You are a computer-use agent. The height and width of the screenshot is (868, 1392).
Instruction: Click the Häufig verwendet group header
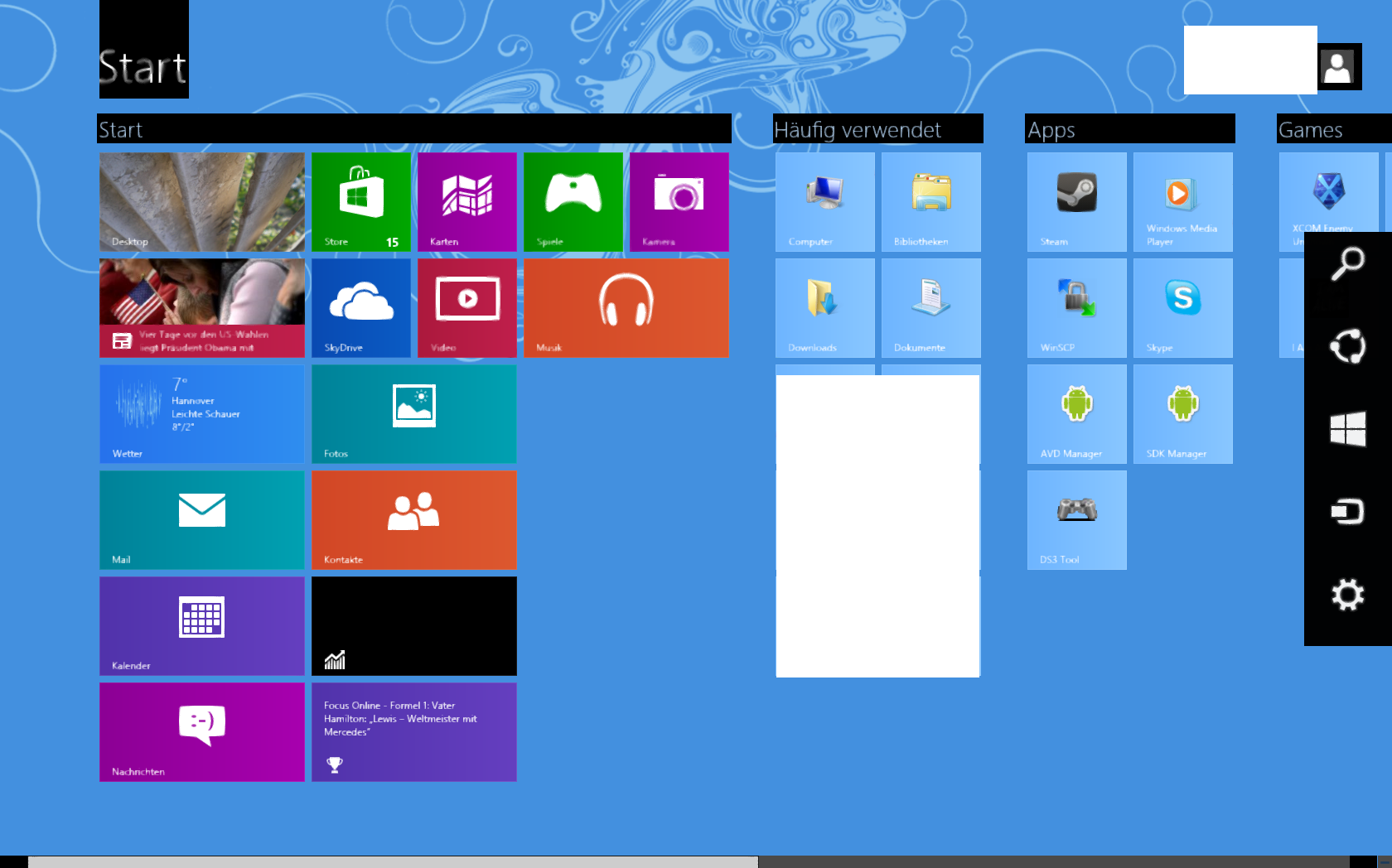point(858,130)
